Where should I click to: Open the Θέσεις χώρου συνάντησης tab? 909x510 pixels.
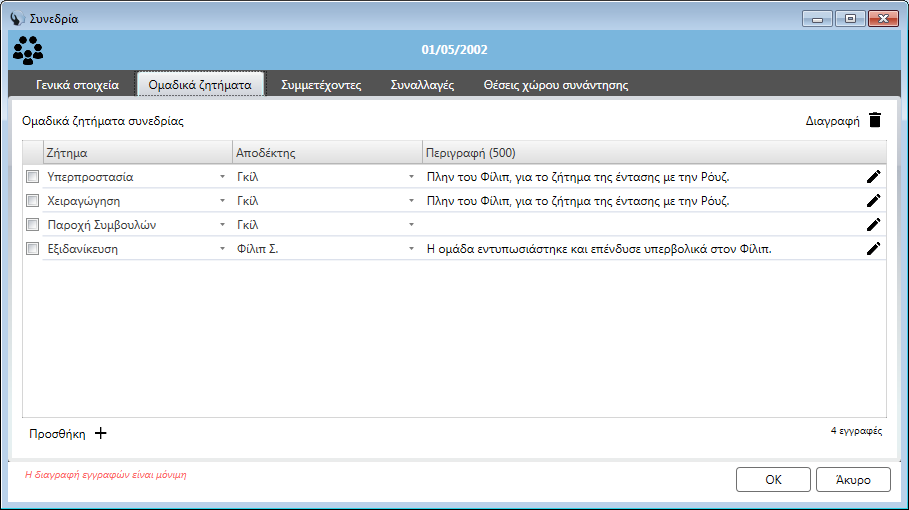tap(556, 85)
